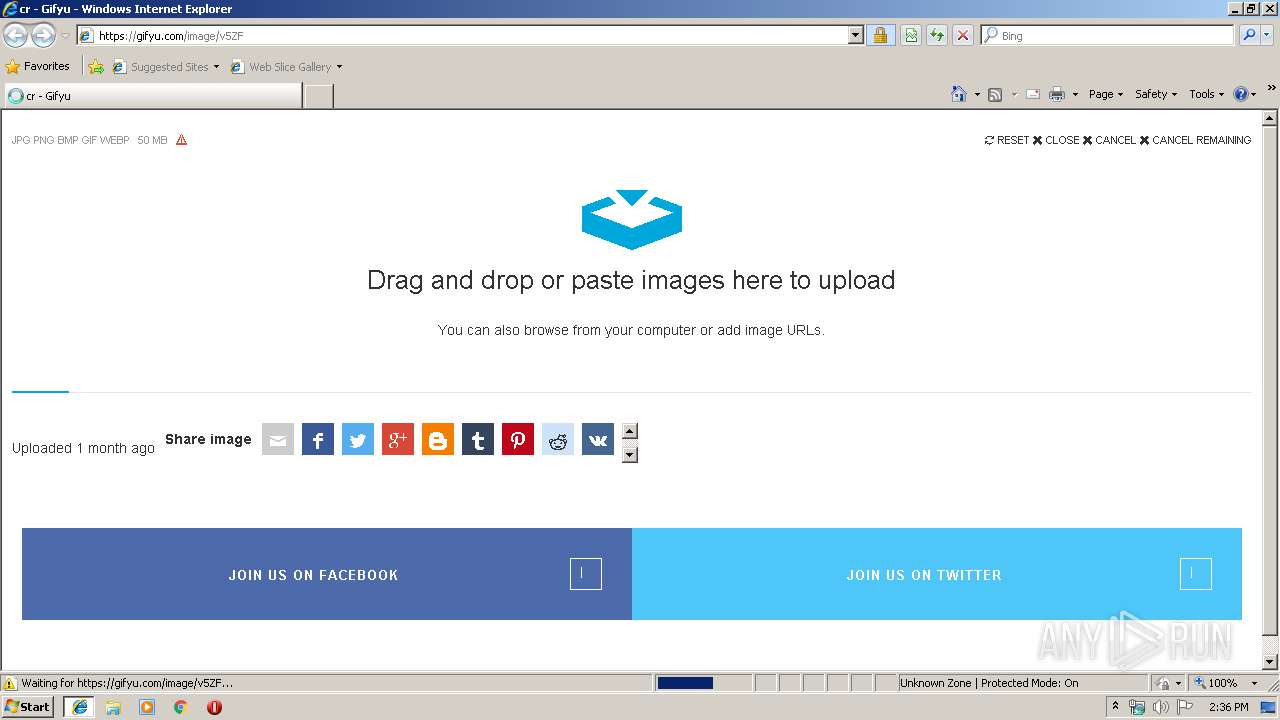Open the zoom level 100% dropdown

click(x=1254, y=683)
